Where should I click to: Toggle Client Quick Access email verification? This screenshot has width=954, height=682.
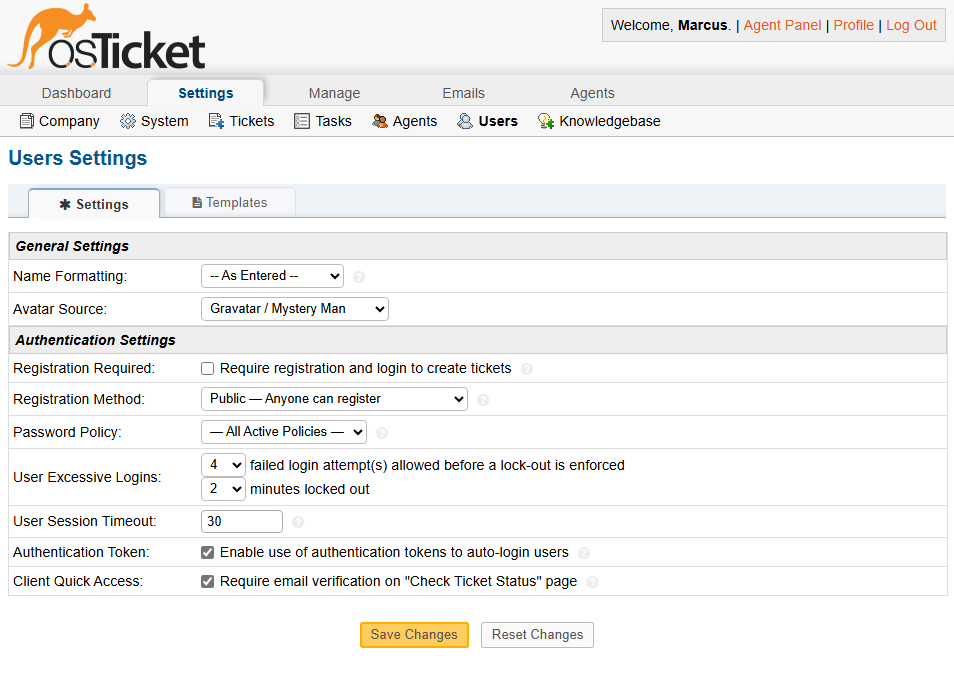click(208, 581)
